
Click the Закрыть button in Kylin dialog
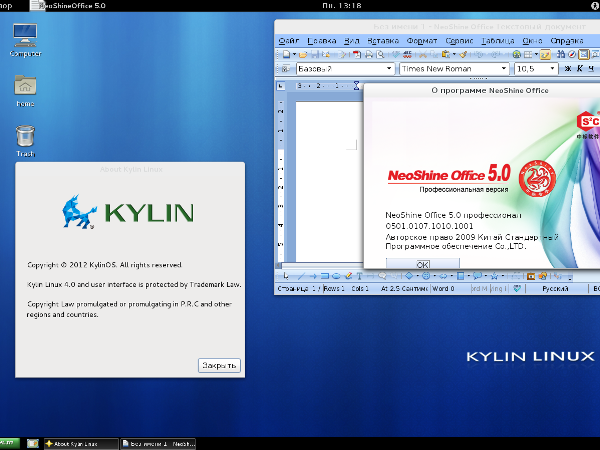(x=219, y=365)
